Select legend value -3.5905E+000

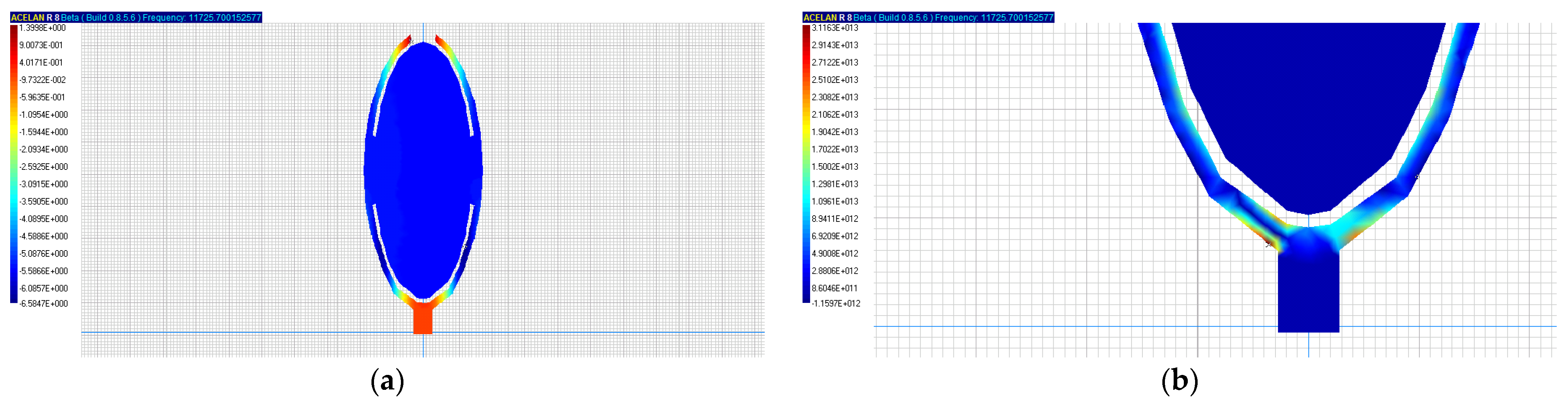43,201
